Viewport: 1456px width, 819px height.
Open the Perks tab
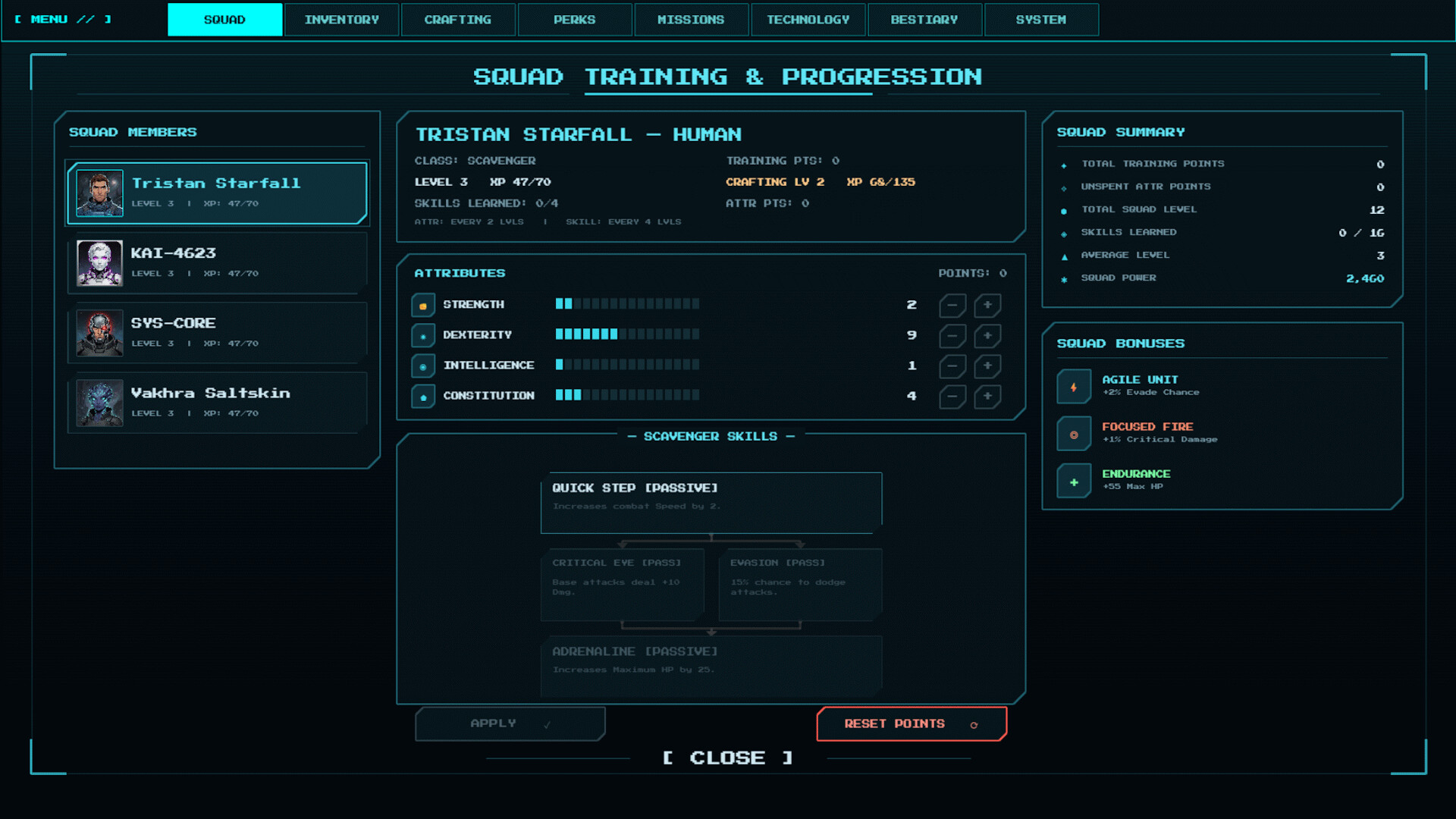(575, 20)
